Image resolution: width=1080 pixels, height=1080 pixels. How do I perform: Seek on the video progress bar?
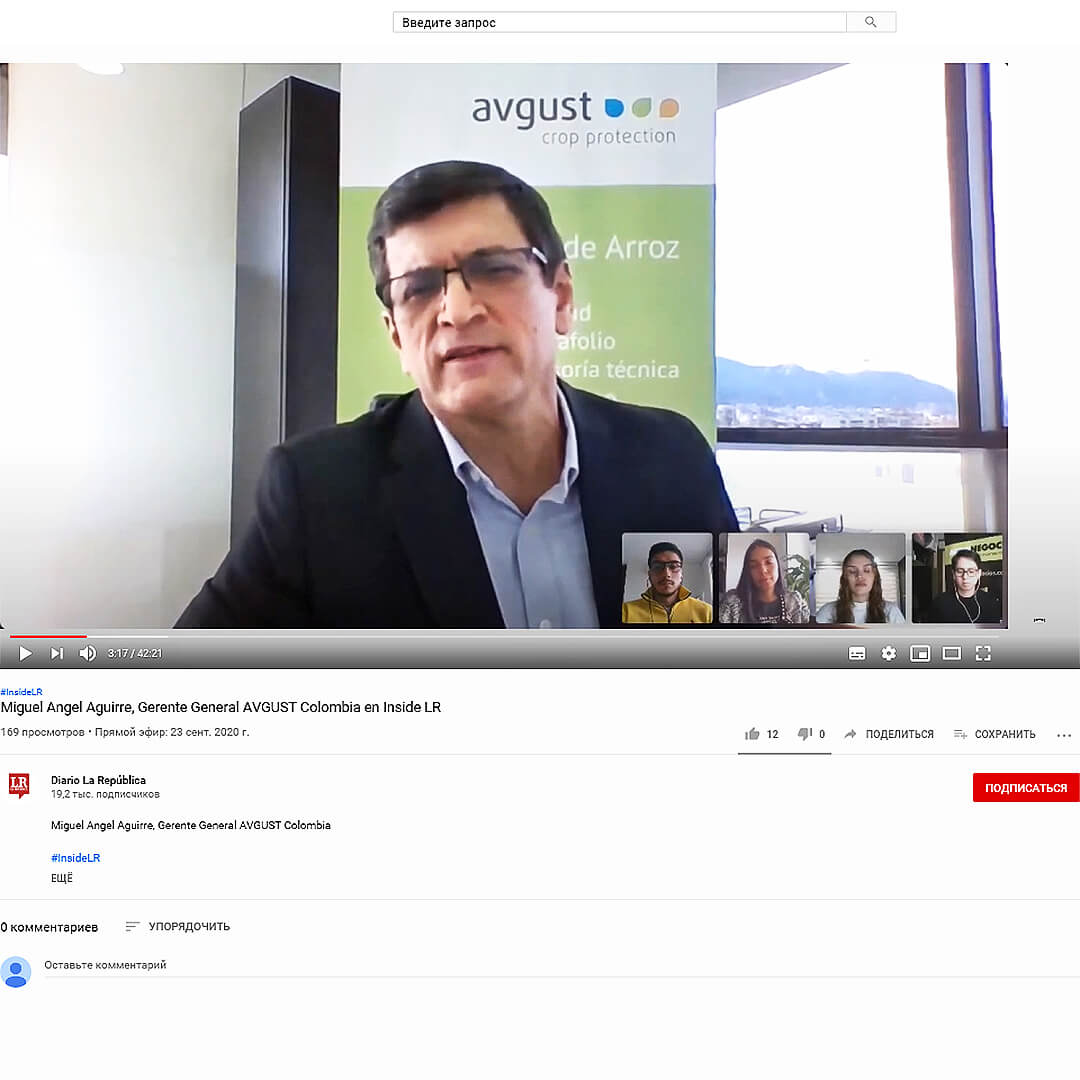coord(504,636)
